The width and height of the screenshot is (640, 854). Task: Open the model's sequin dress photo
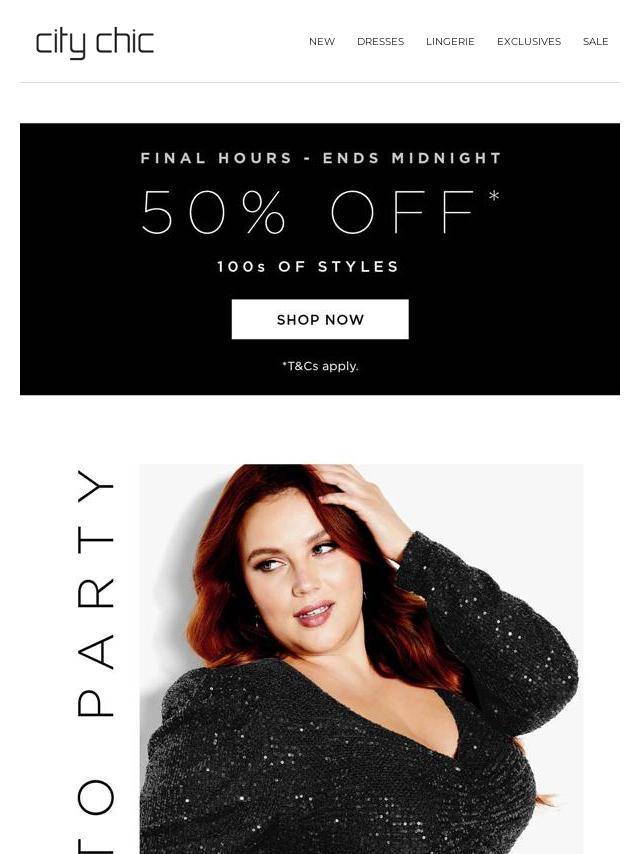point(361,659)
